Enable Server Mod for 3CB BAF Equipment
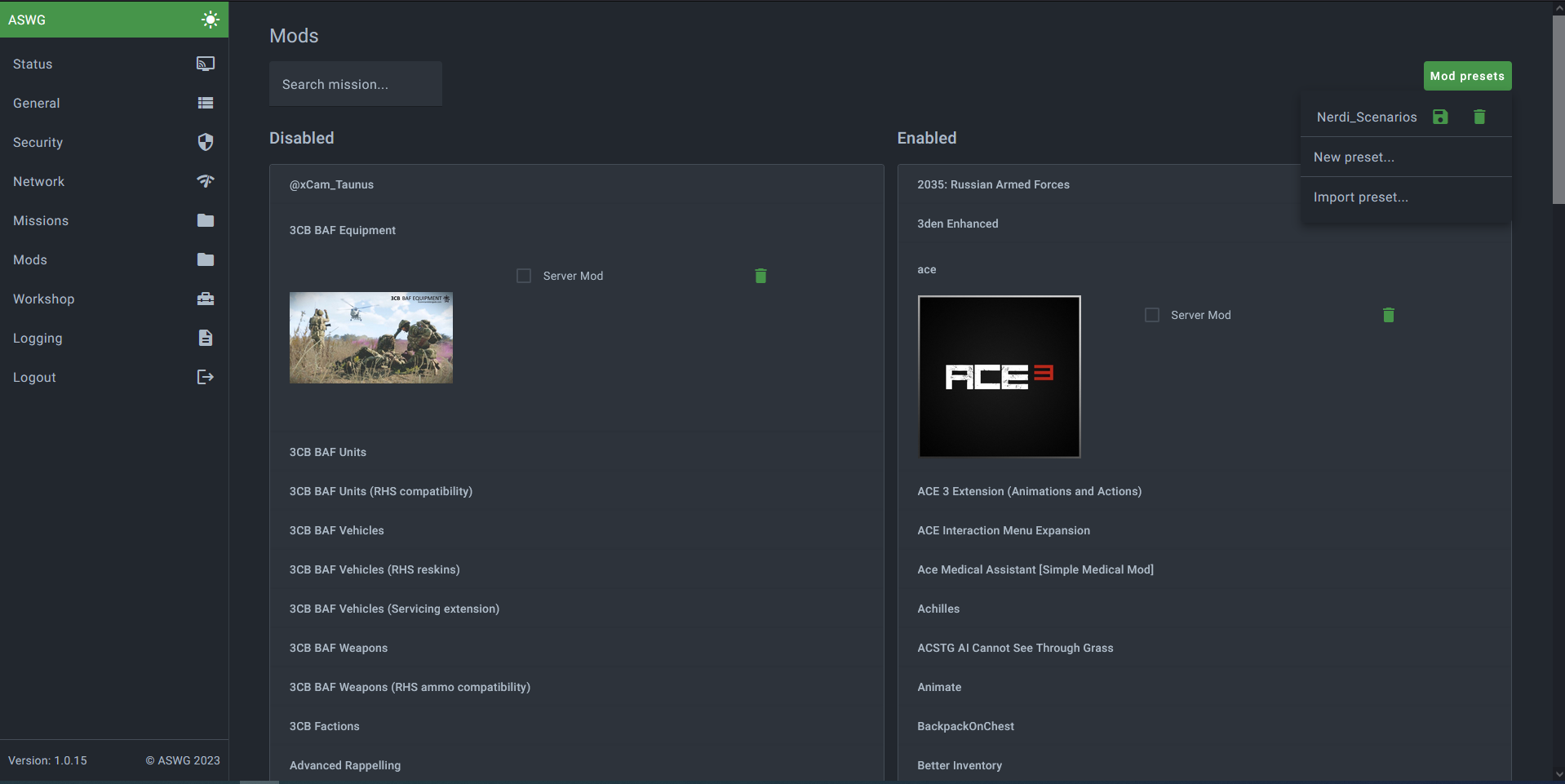The height and width of the screenshot is (784, 1565). point(524,276)
